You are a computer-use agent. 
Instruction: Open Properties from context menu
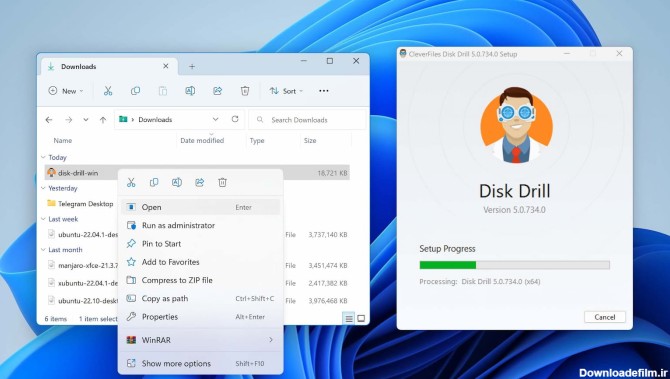(200, 317)
